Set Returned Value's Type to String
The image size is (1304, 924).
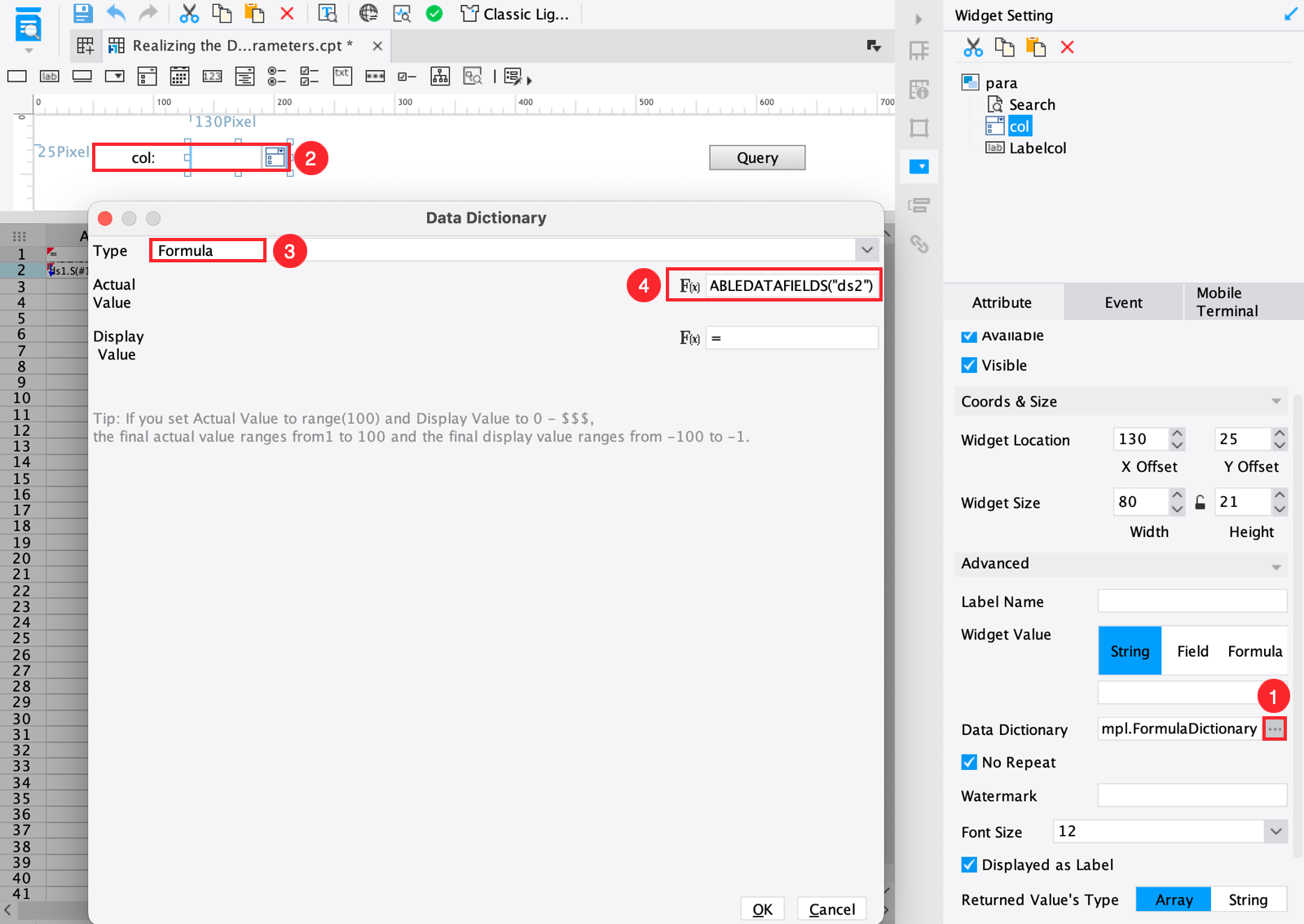[1249, 900]
